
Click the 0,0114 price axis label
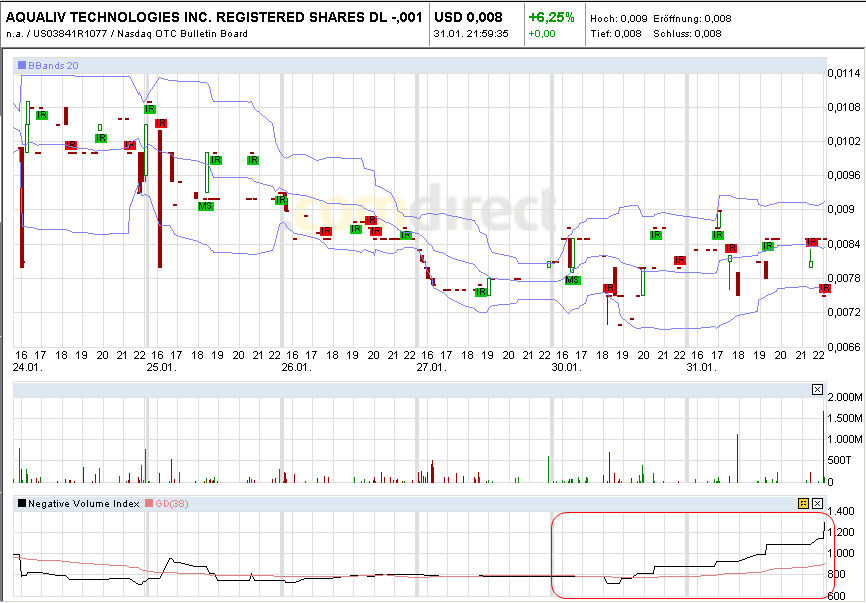(x=843, y=73)
